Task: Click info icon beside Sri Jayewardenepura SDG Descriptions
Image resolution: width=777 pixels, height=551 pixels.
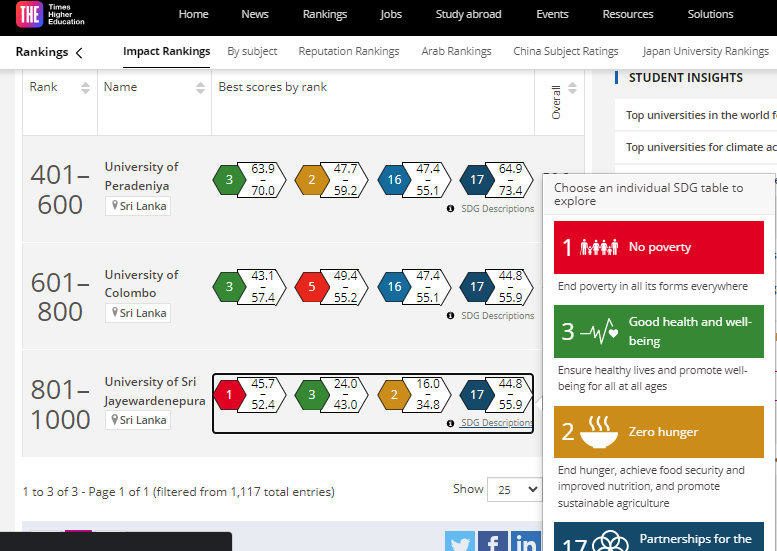Action: [450, 423]
